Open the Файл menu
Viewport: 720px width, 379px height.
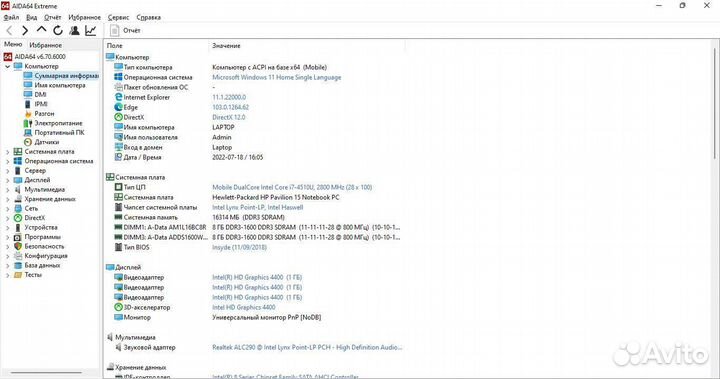click(x=11, y=17)
